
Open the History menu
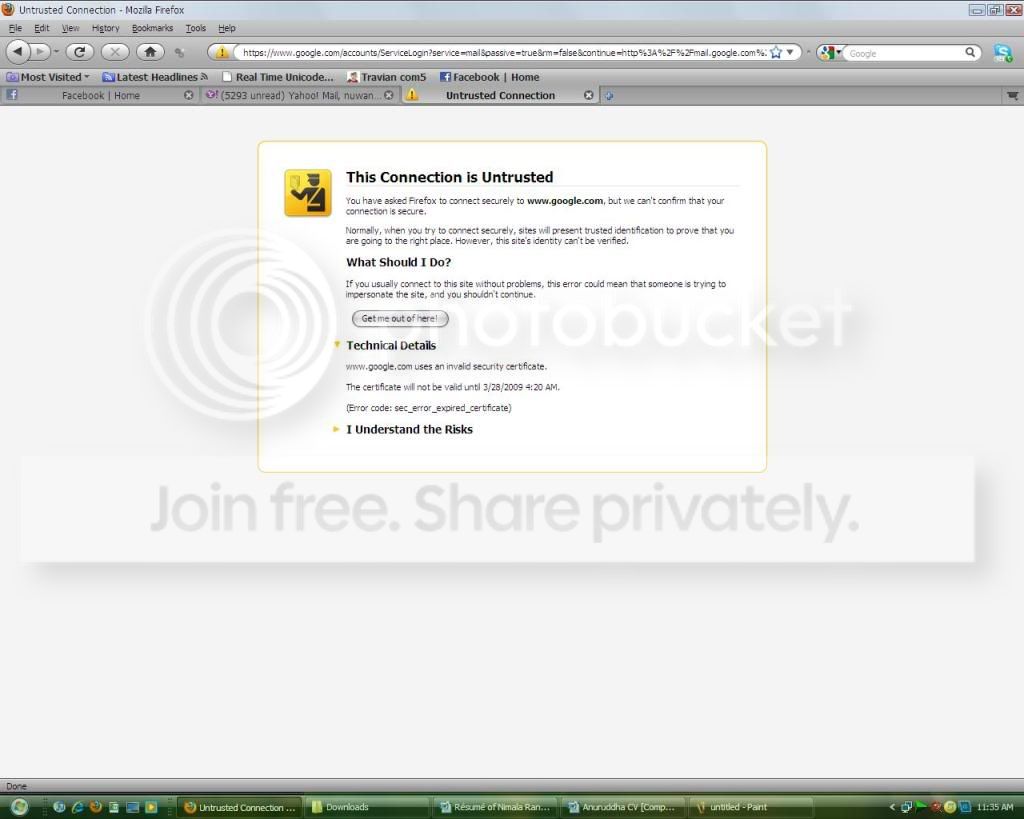tap(105, 28)
